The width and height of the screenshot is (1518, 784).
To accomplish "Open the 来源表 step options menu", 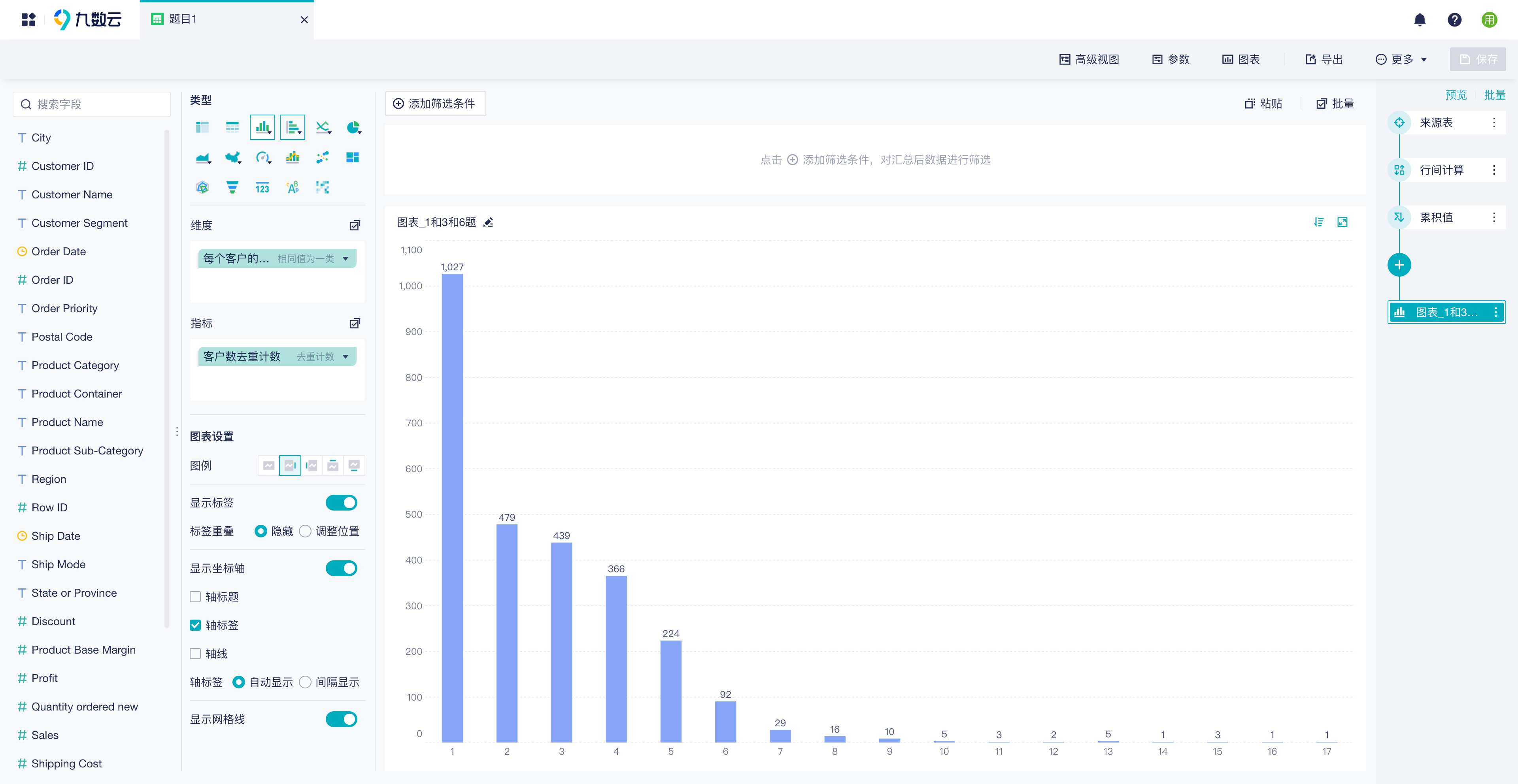I will (1494, 122).
